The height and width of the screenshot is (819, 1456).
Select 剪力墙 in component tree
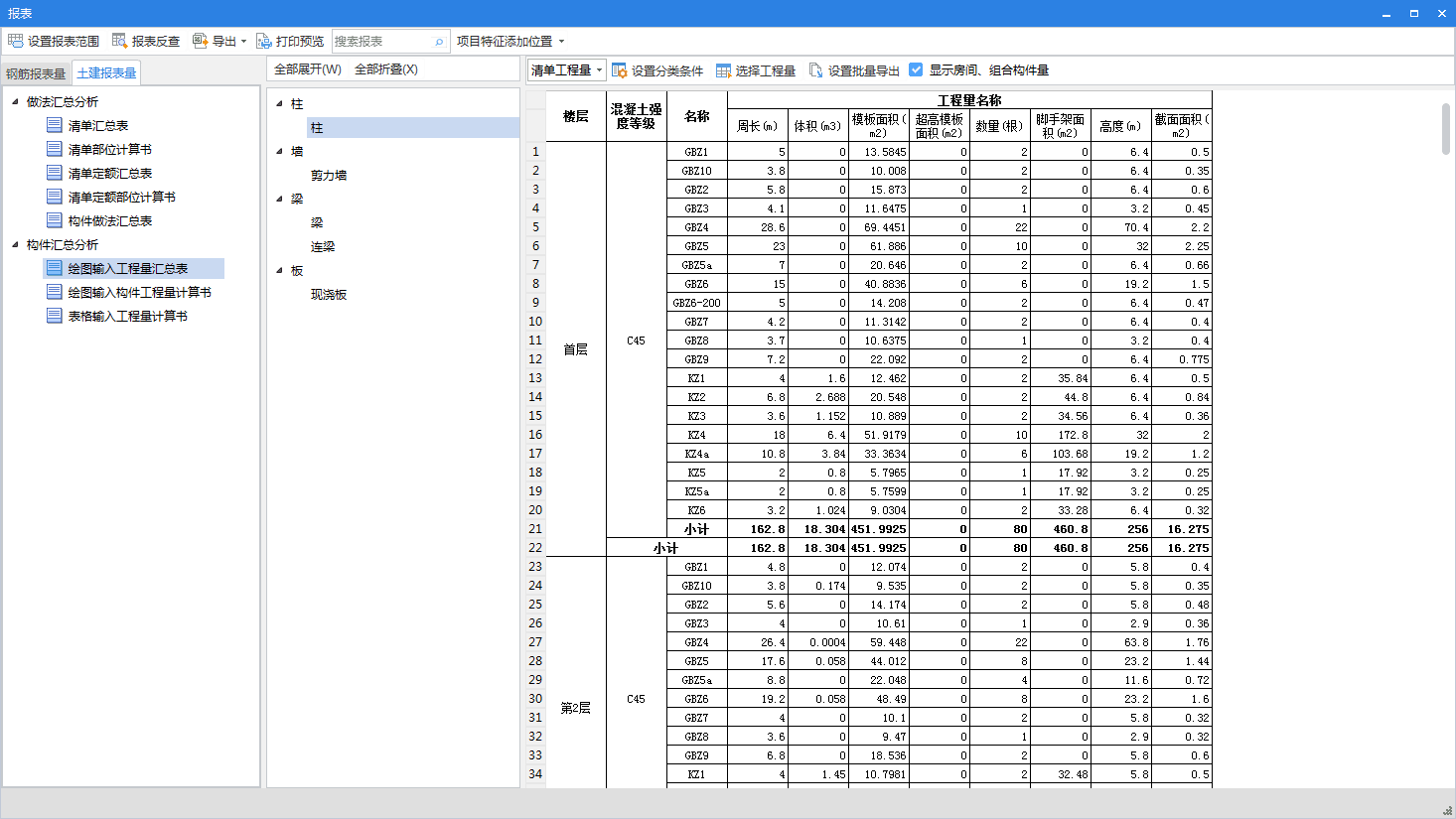coord(329,175)
